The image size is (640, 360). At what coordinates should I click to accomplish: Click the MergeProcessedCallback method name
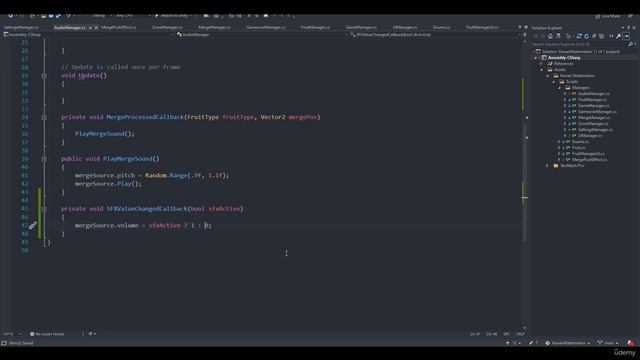(145, 117)
